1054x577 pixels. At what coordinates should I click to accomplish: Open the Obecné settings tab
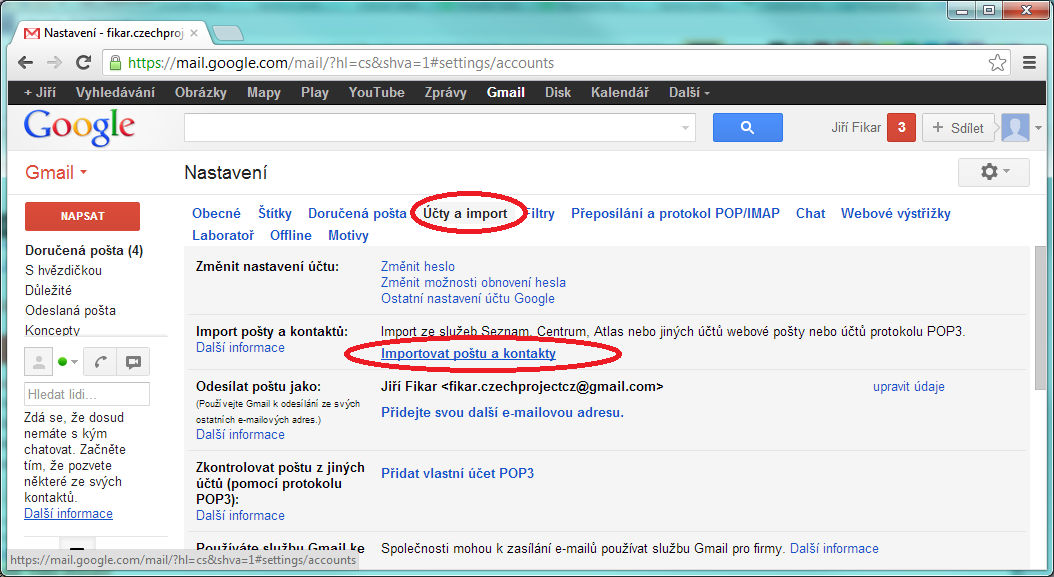[216, 214]
